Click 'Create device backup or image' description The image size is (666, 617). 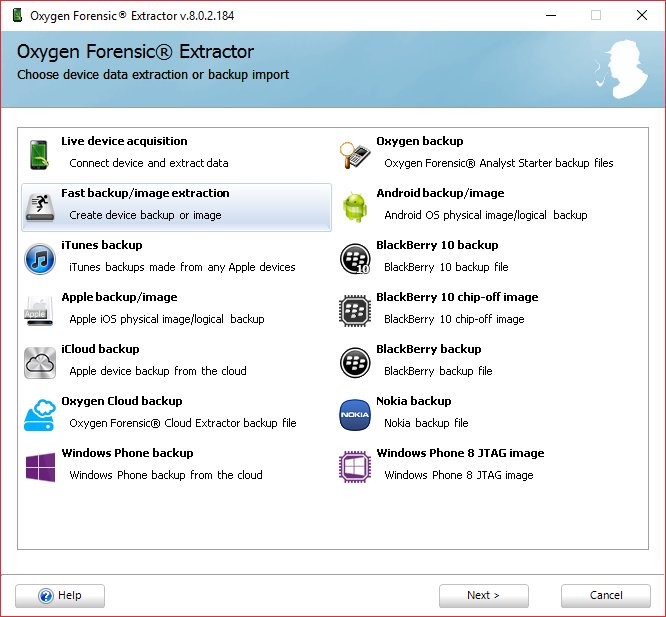click(145, 215)
